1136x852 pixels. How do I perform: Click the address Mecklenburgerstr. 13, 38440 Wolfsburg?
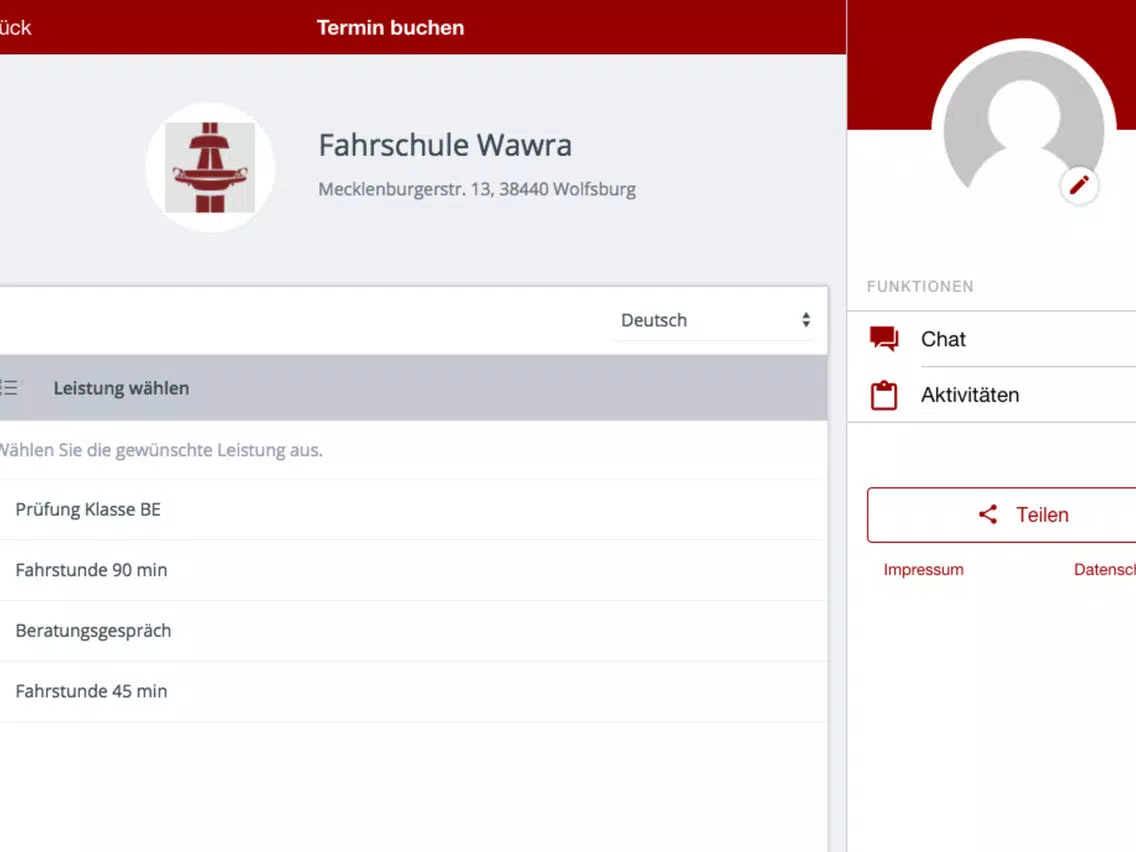click(x=477, y=189)
